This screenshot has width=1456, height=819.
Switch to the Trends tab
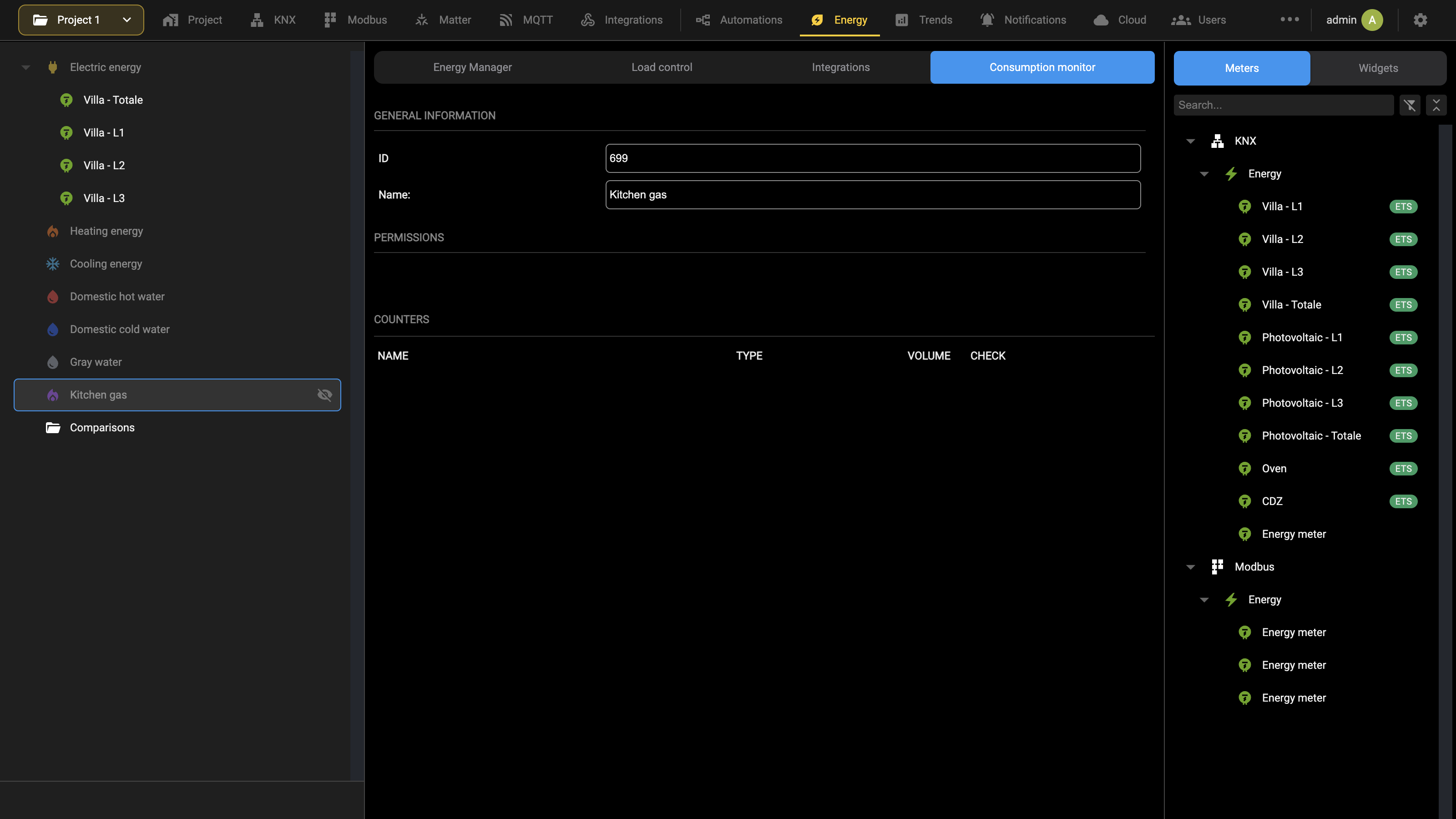[x=924, y=20]
